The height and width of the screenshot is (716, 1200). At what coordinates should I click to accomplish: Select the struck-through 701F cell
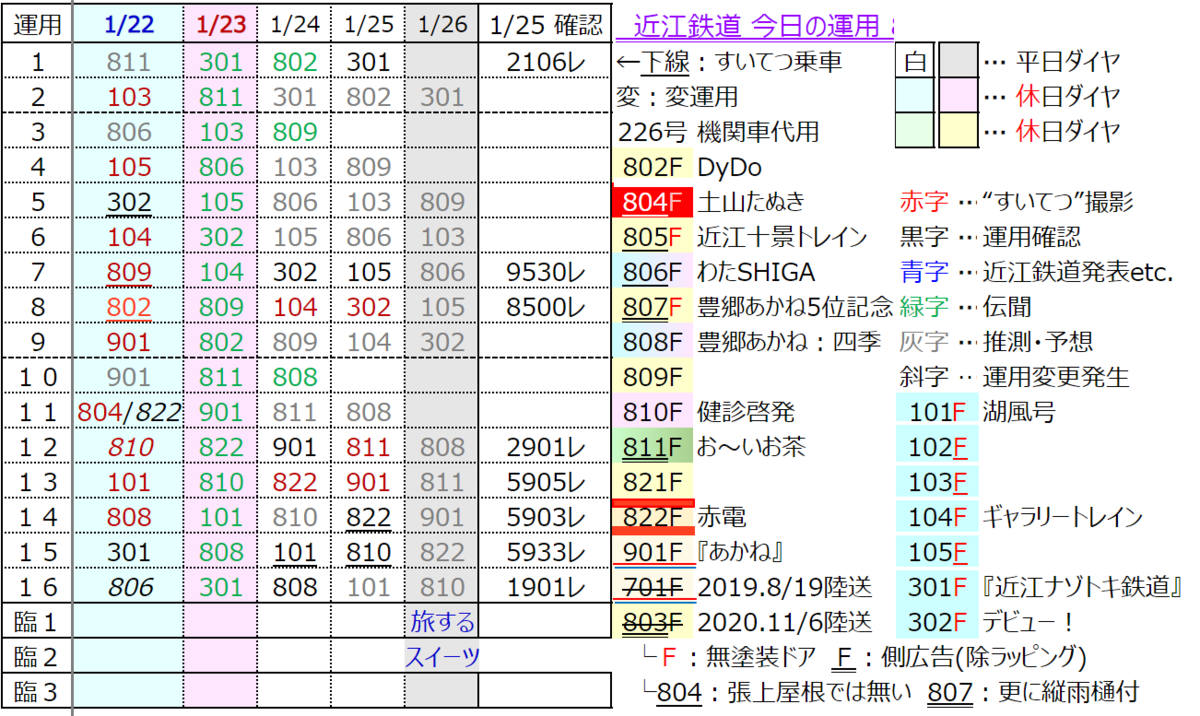[652, 587]
